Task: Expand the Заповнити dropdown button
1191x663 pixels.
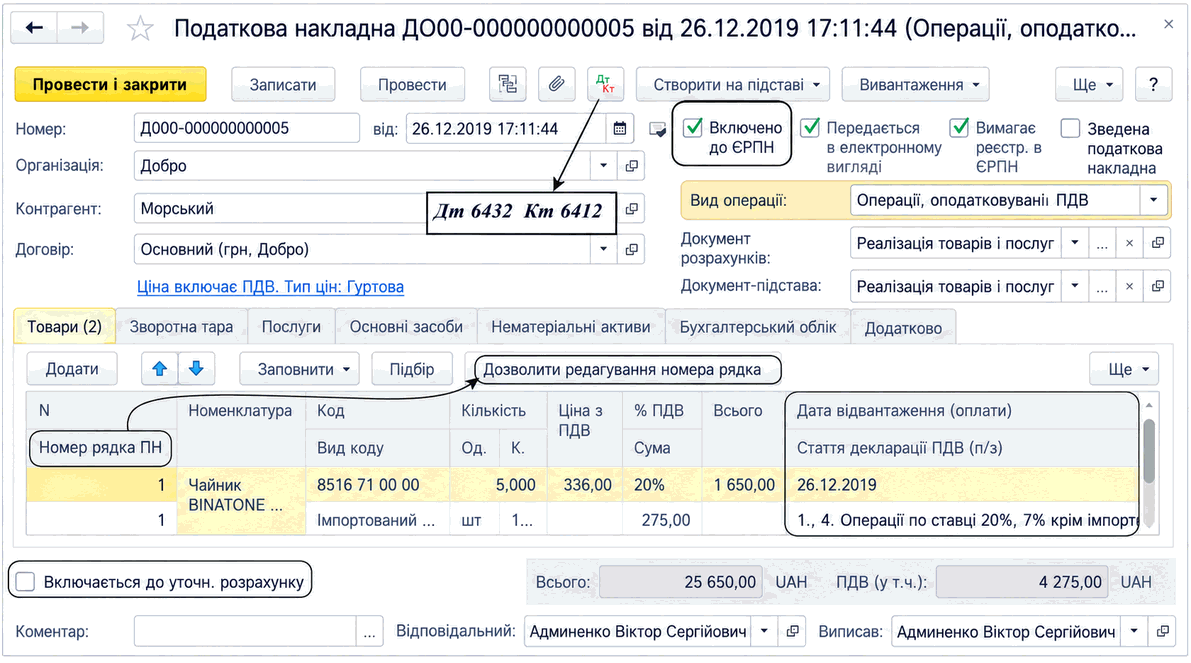Action: (x=299, y=369)
